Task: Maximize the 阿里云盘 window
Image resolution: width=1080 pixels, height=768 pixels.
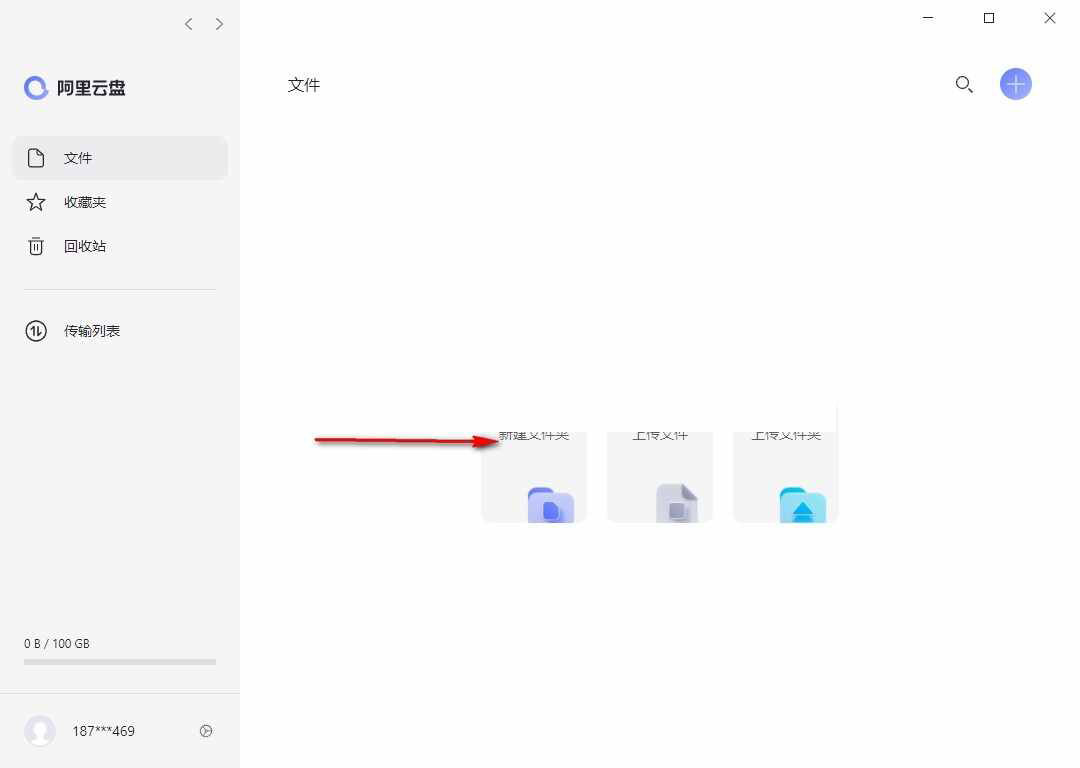Action: [989, 18]
